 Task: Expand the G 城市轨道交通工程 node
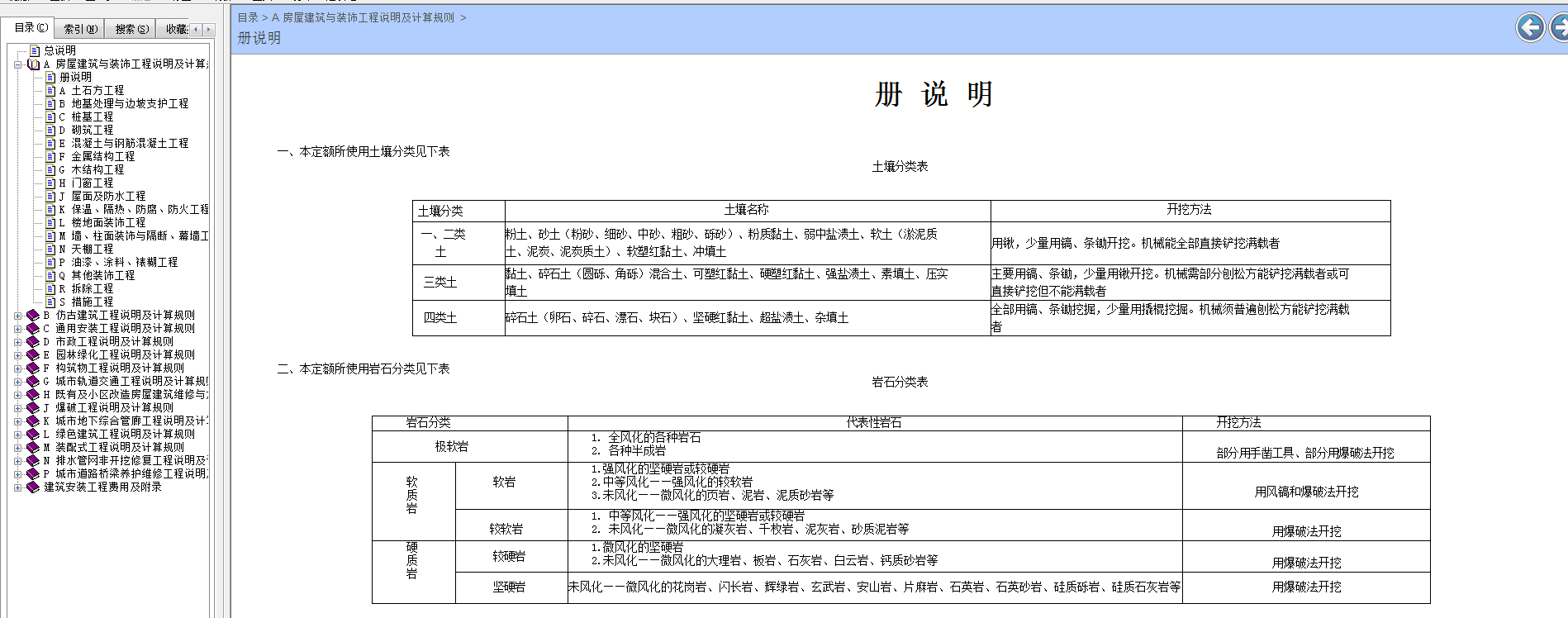(x=17, y=382)
